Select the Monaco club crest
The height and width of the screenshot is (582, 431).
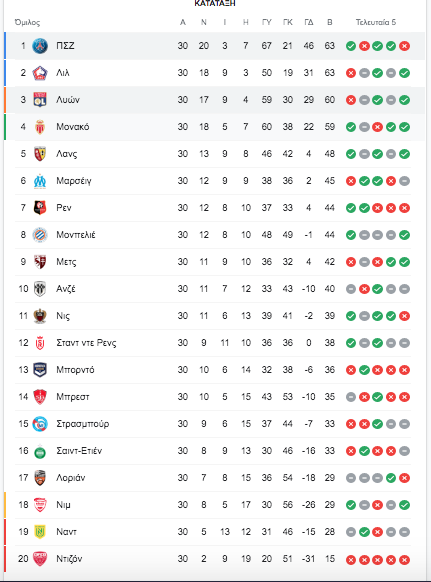point(40,127)
